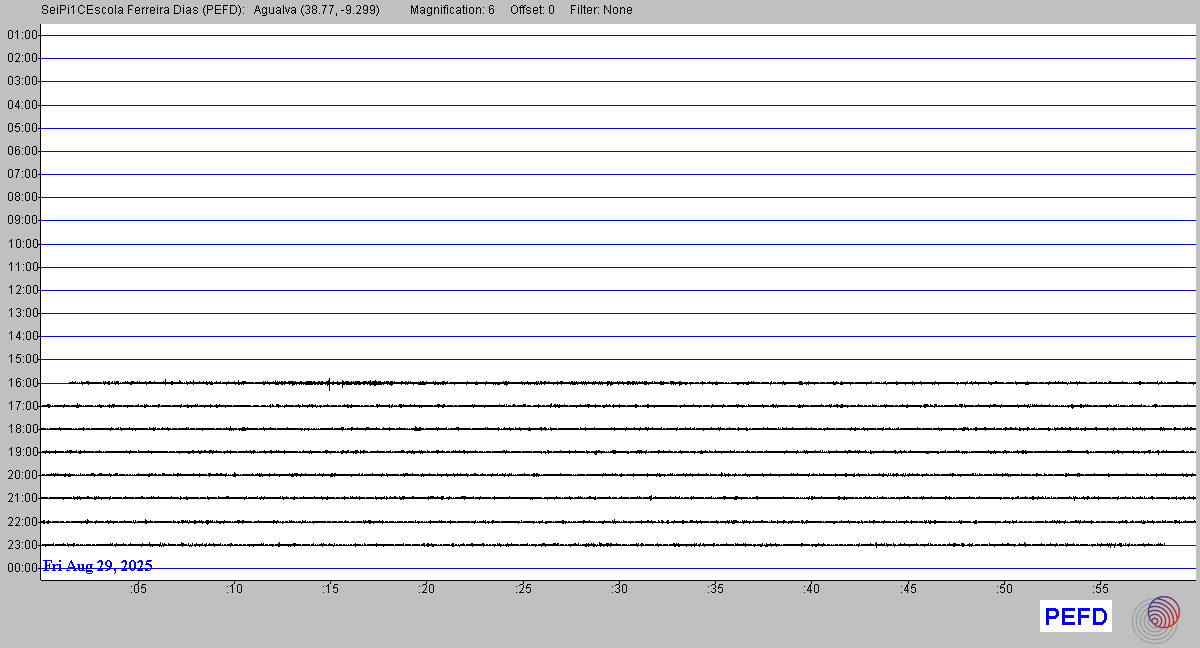The image size is (1200, 648).
Task: Select the Filter: None header text
Action: point(601,10)
